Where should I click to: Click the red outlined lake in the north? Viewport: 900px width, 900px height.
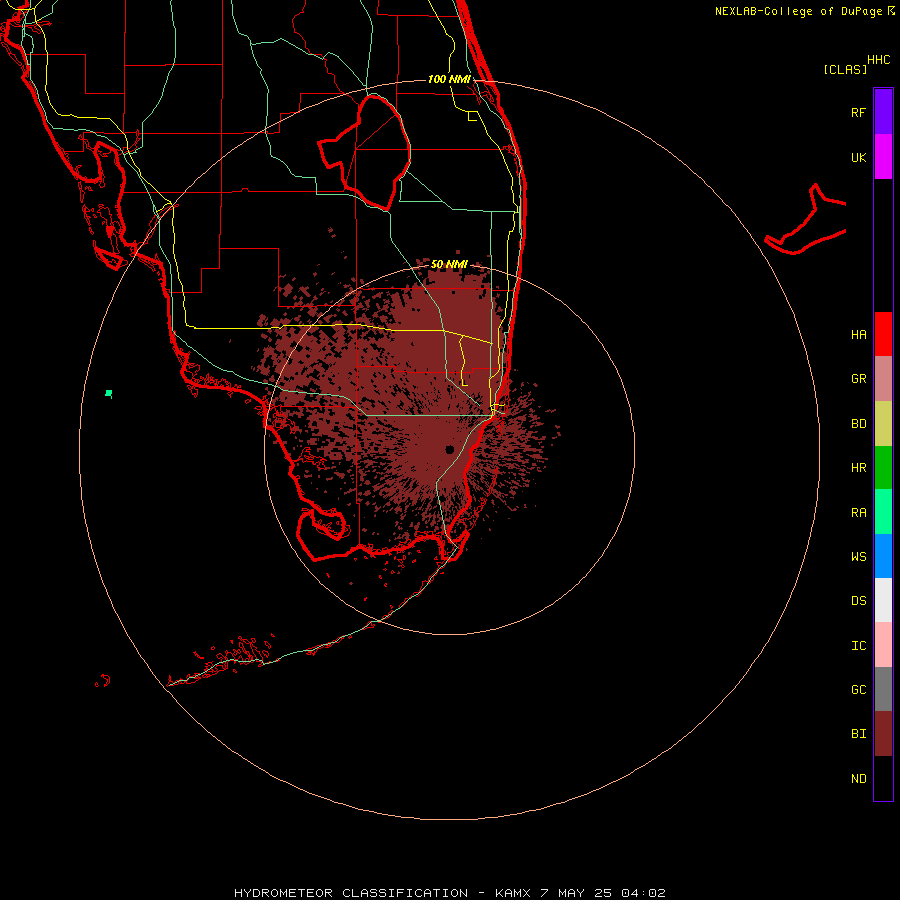click(364, 153)
